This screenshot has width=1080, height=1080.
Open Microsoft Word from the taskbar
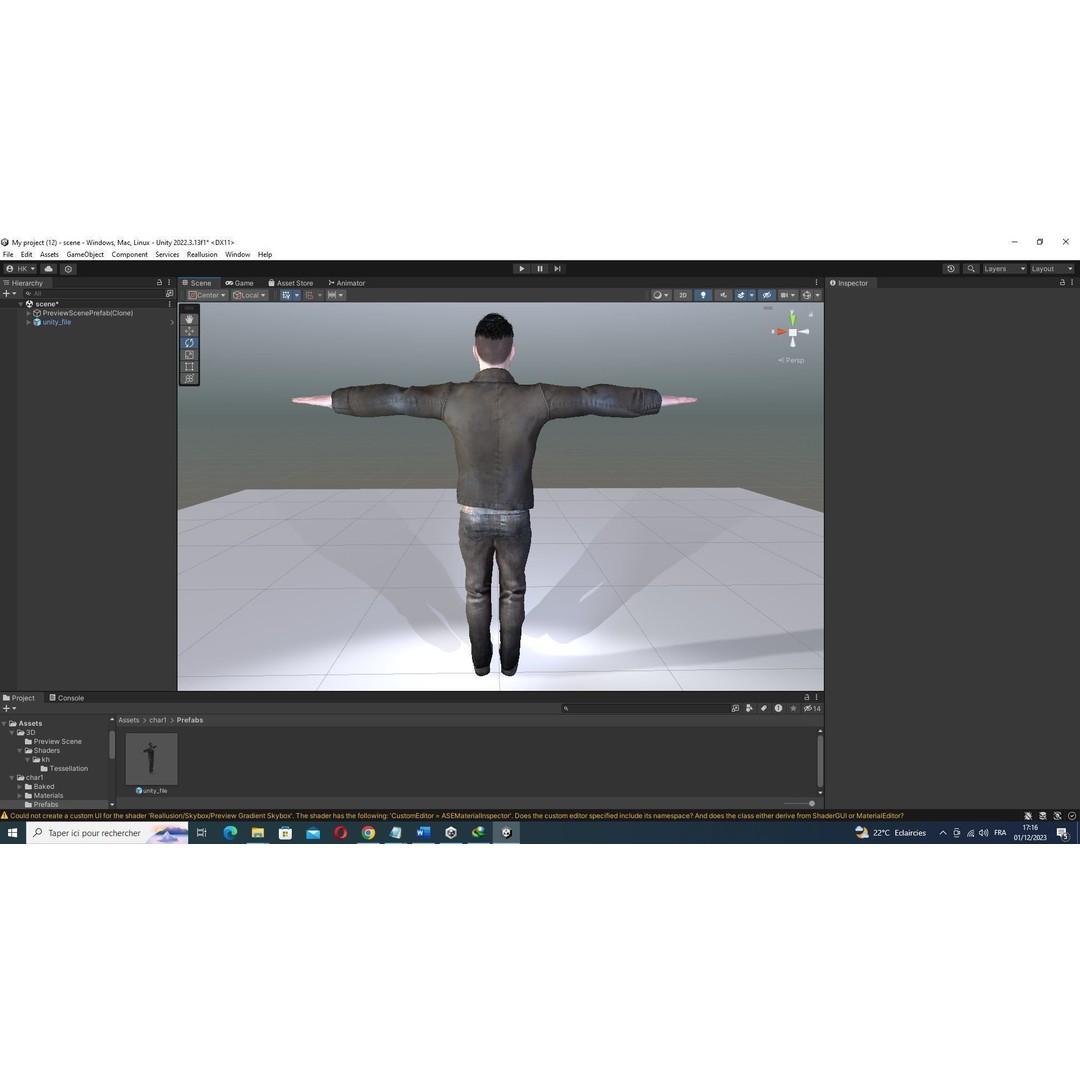click(423, 833)
